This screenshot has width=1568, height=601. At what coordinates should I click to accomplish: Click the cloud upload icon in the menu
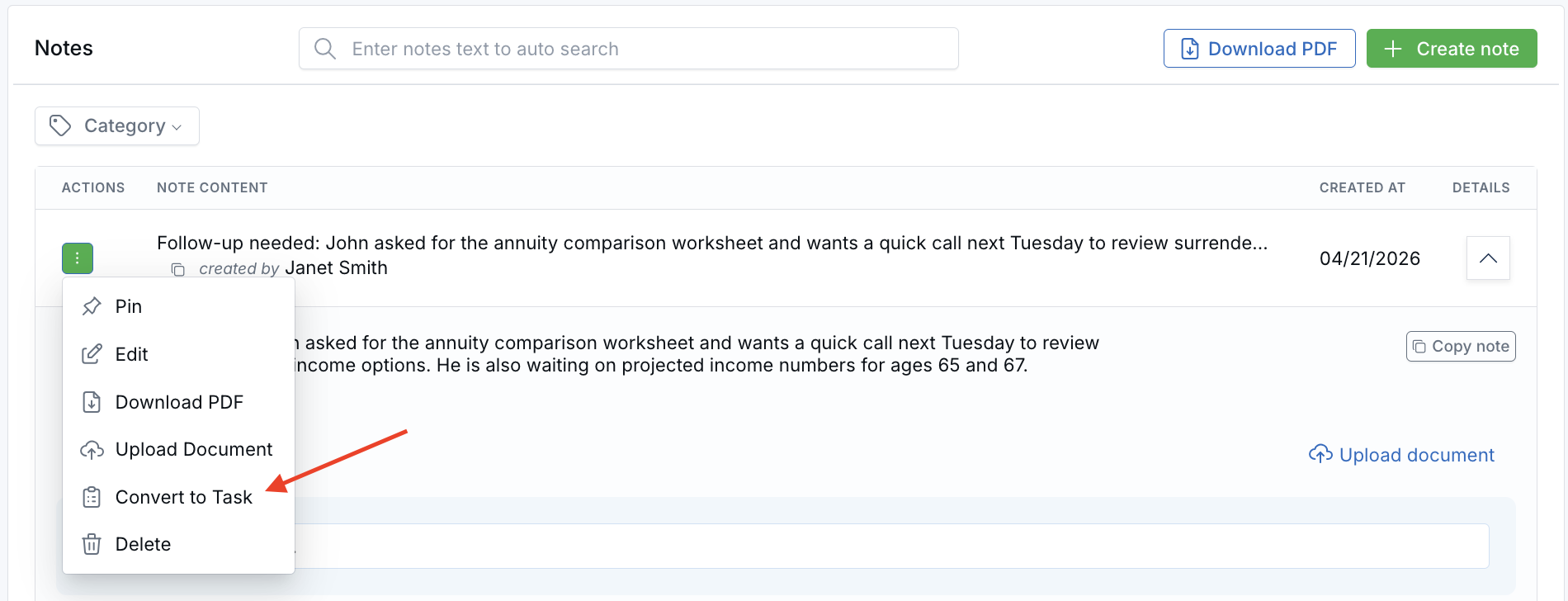pos(92,449)
